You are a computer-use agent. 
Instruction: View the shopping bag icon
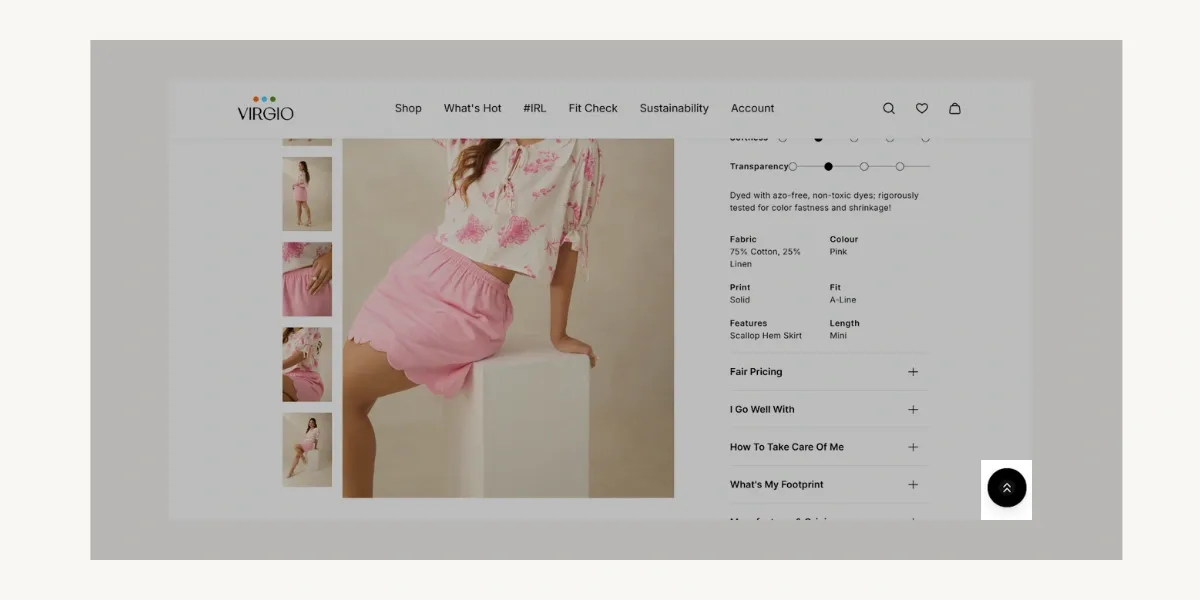point(955,108)
